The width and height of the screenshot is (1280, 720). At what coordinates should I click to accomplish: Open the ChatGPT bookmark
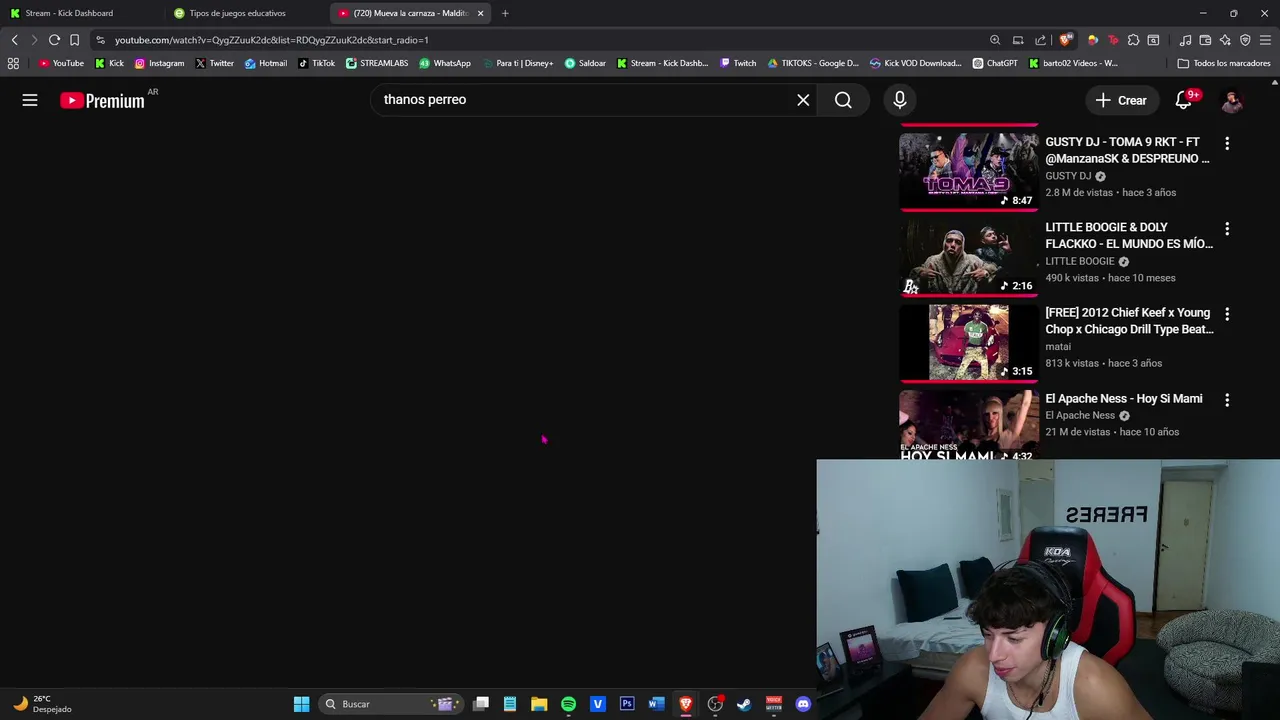click(x=994, y=63)
